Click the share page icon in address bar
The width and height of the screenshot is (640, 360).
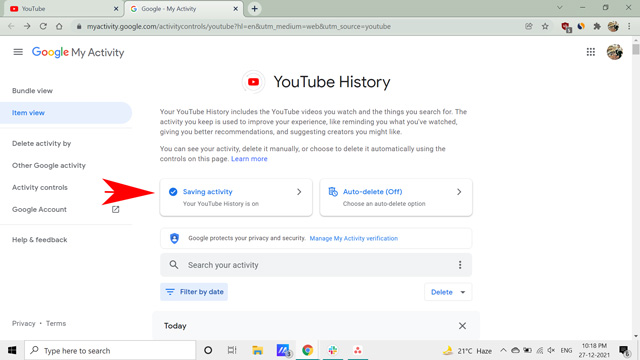pyautogui.click(x=529, y=26)
